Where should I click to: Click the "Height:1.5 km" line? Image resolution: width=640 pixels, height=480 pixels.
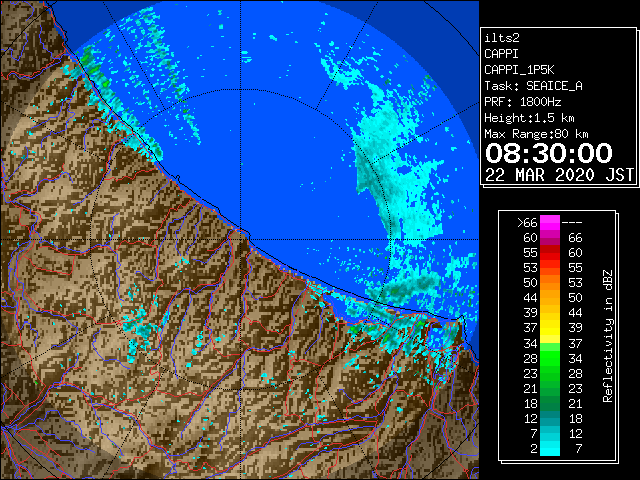529,118
